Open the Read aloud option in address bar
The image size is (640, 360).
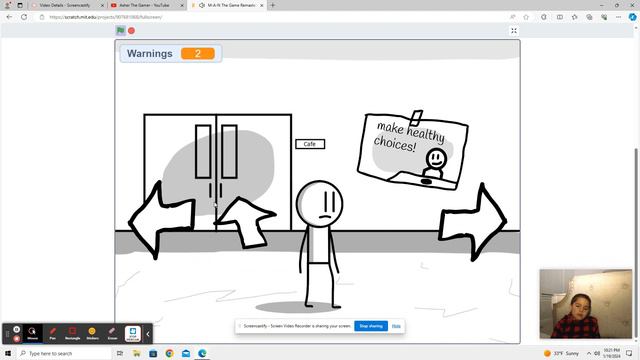click(513, 17)
